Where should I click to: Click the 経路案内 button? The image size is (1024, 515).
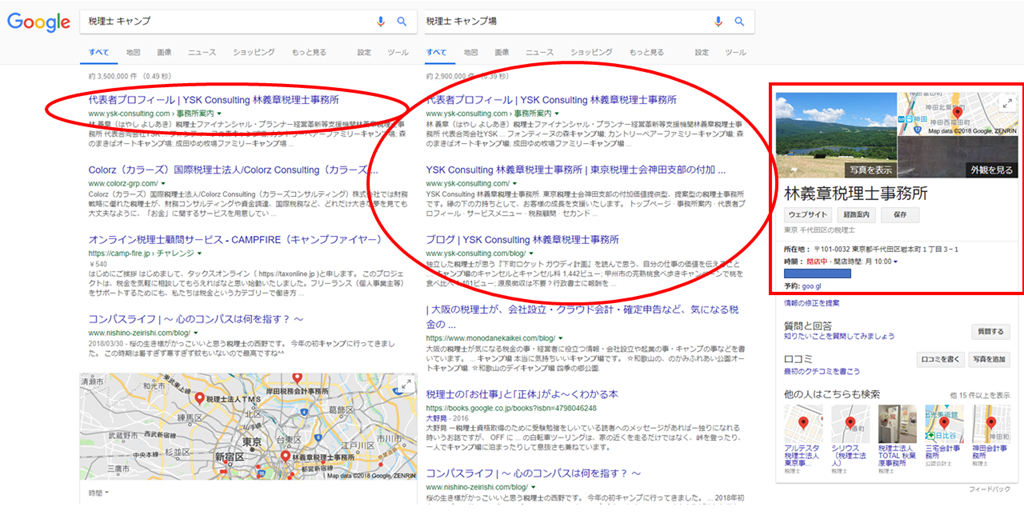click(856, 215)
